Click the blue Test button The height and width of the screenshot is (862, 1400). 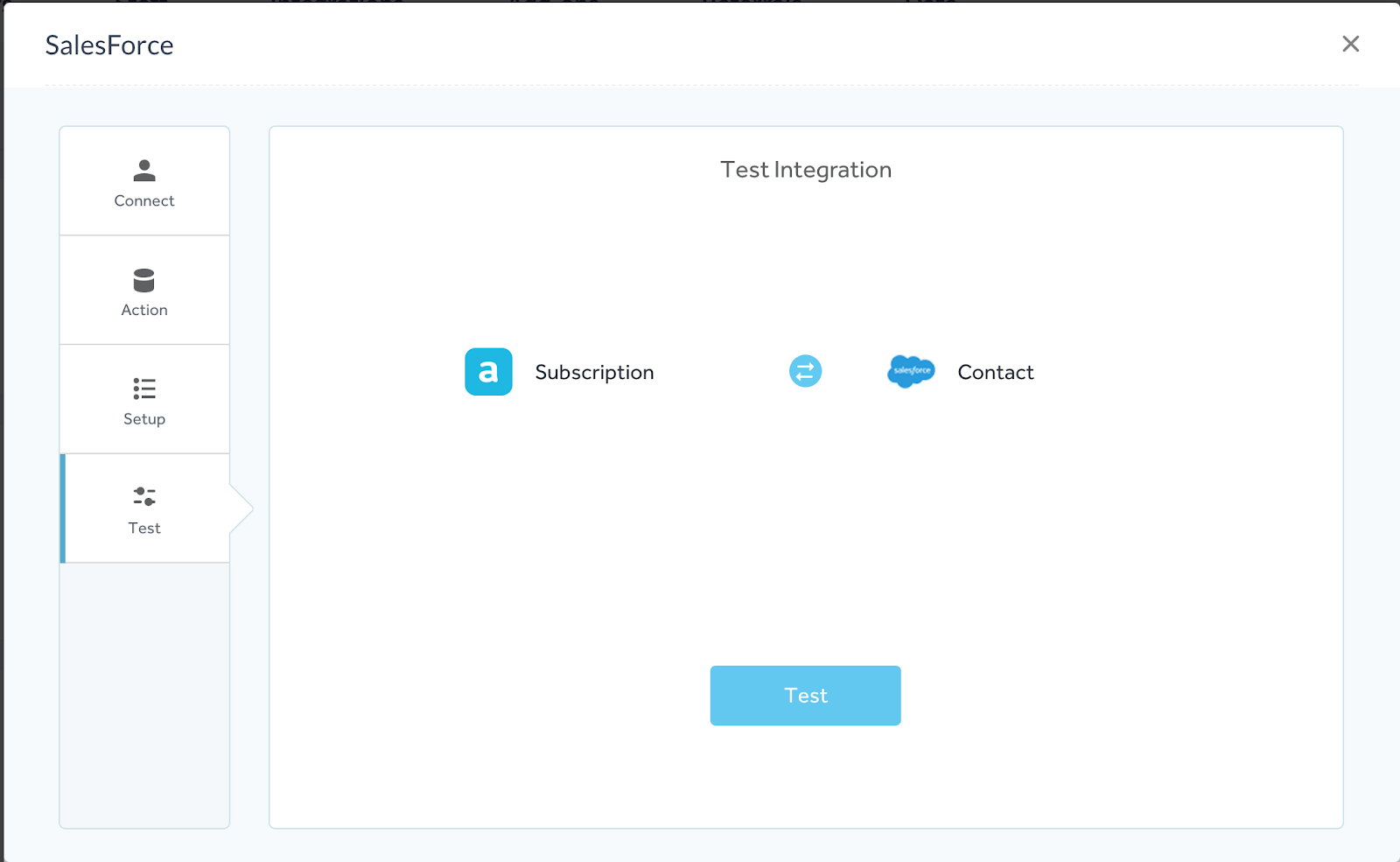pyautogui.click(x=805, y=696)
